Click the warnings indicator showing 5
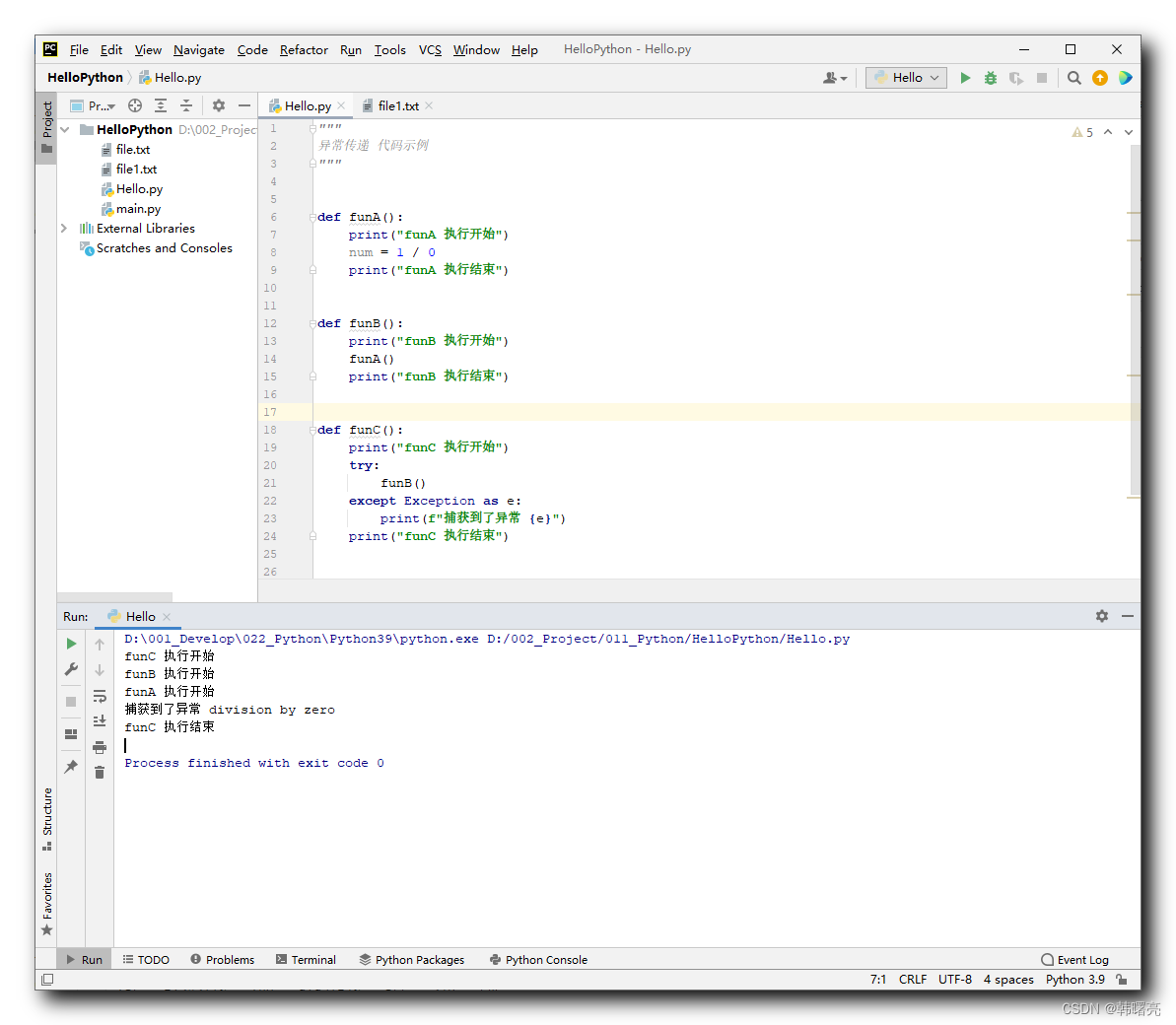Screen dimensions: 1176x1025 pos(1082,132)
